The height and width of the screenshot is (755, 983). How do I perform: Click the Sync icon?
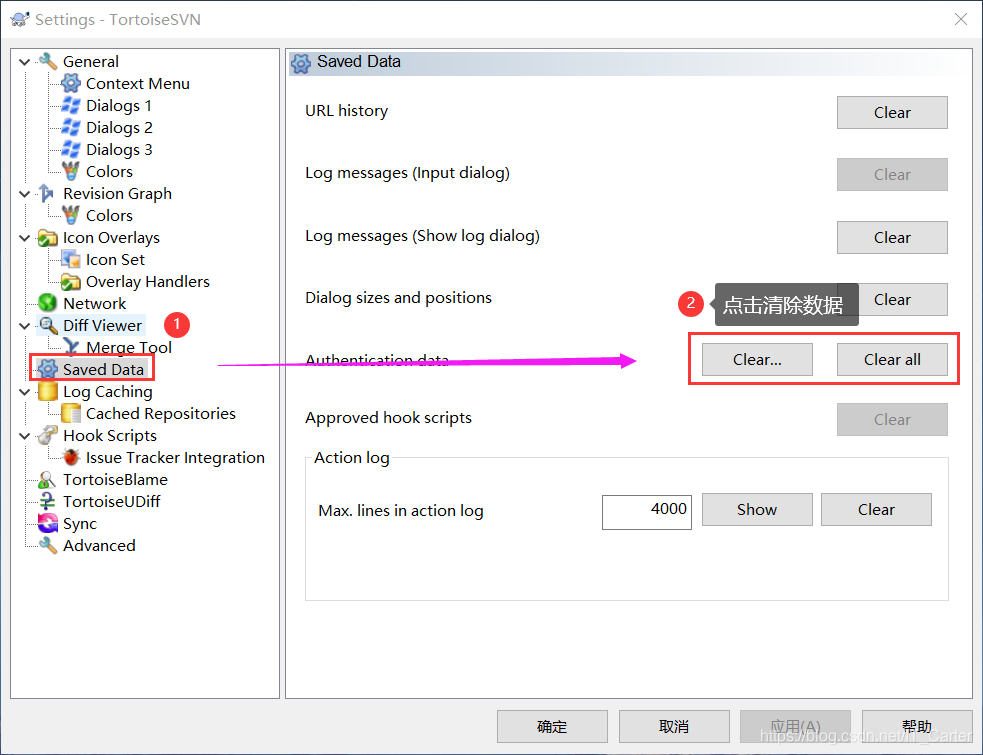coord(48,524)
